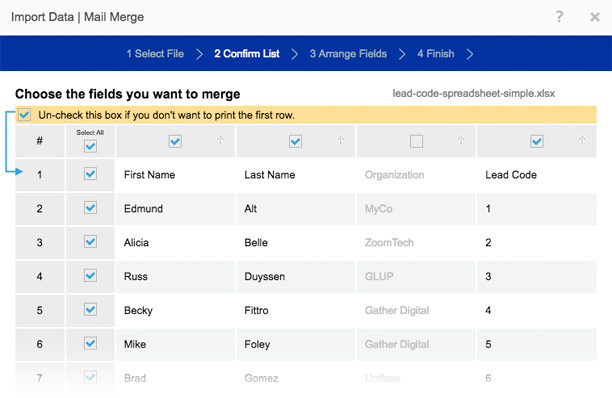This screenshot has width=612, height=398.
Task: Click up arrow in Lead Code column header
Action: [x=582, y=140]
